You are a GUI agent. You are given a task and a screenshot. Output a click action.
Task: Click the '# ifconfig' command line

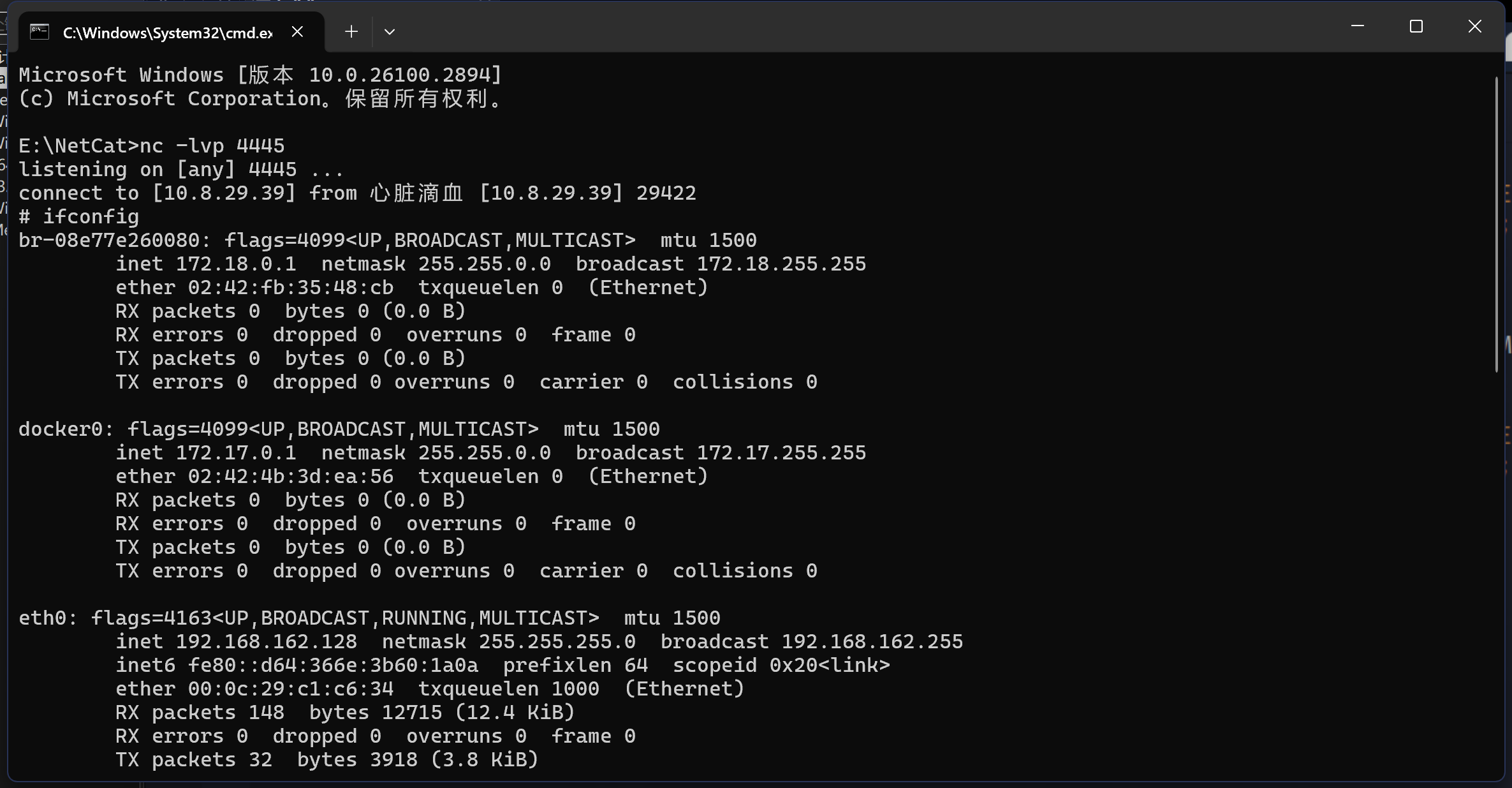click(x=79, y=217)
